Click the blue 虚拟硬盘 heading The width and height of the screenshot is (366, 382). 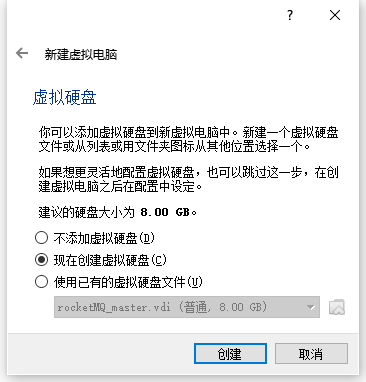(x=65, y=97)
